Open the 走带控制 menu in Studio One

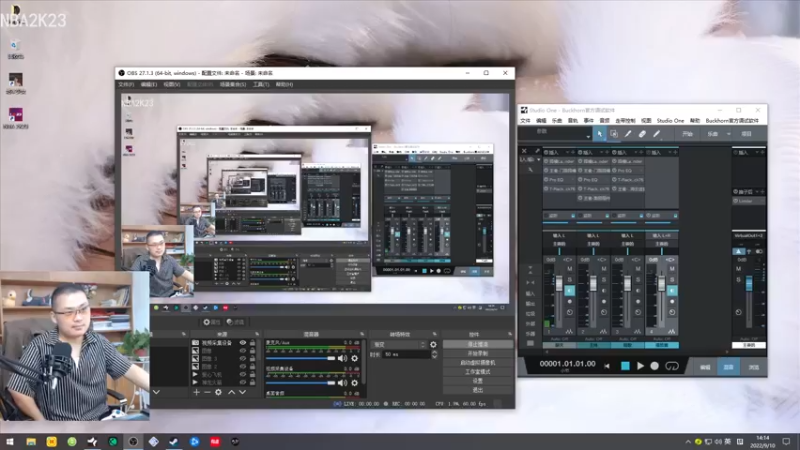tap(625, 121)
